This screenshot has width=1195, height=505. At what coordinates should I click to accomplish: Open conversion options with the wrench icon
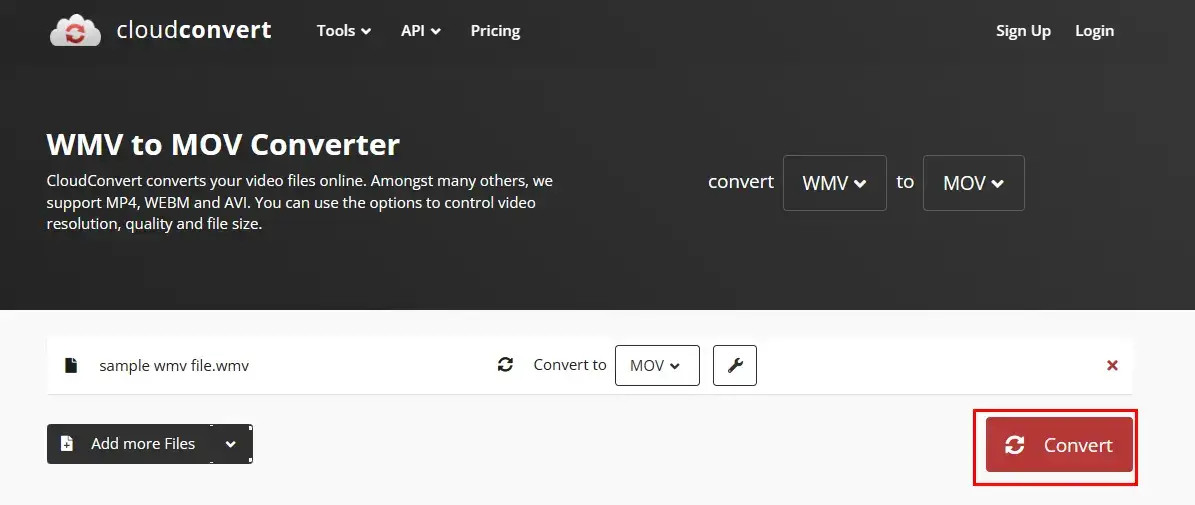coord(735,366)
